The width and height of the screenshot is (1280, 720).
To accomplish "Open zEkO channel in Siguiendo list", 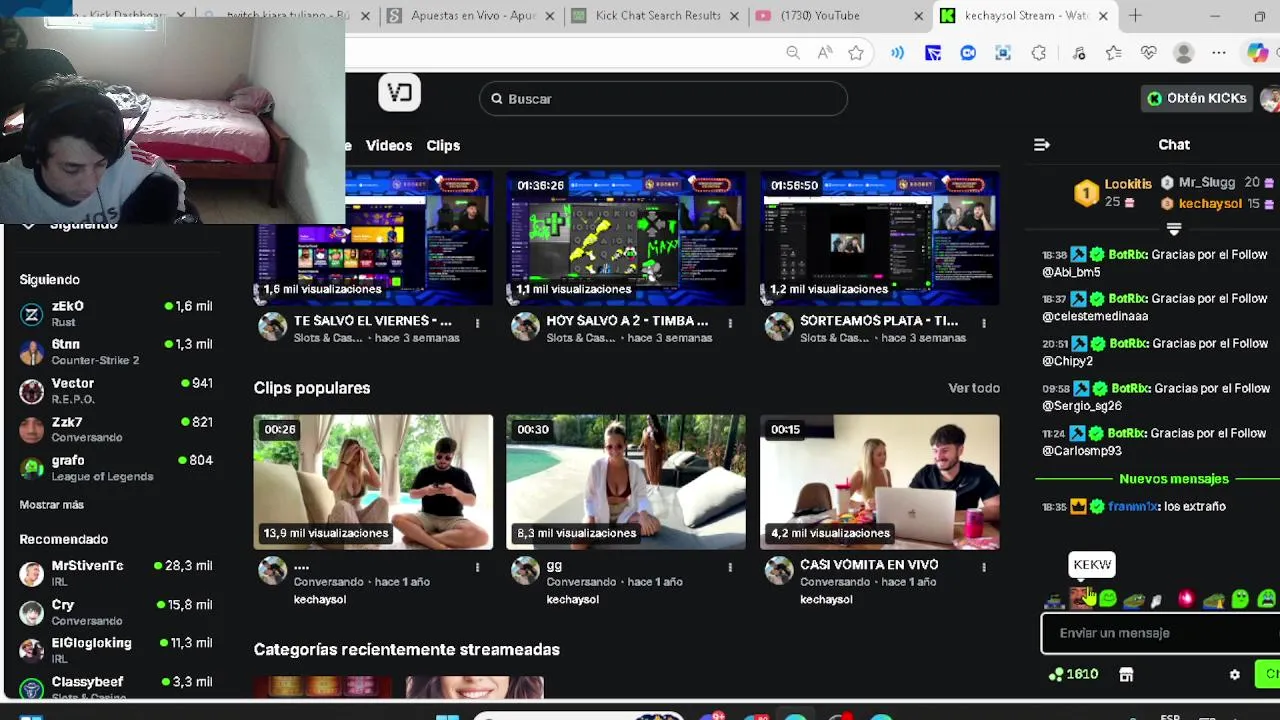I will 116,313.
